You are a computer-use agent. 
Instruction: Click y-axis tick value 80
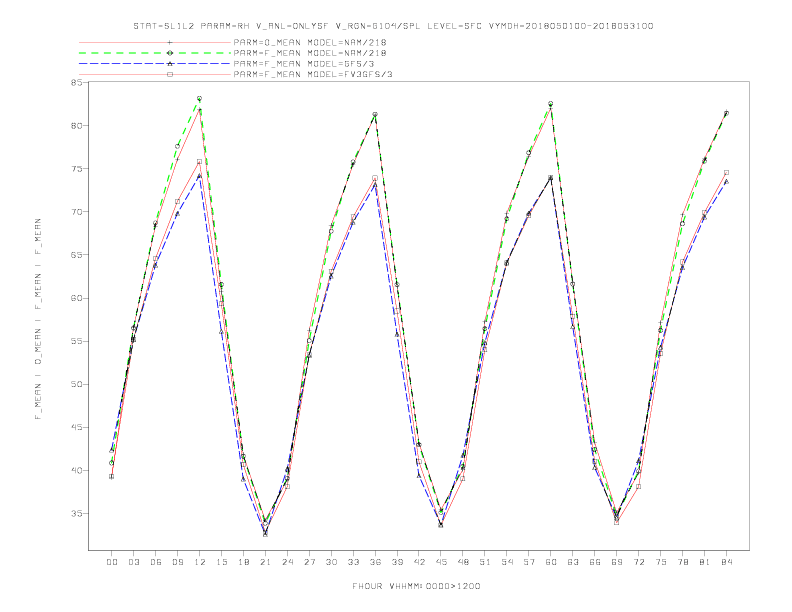(x=76, y=125)
